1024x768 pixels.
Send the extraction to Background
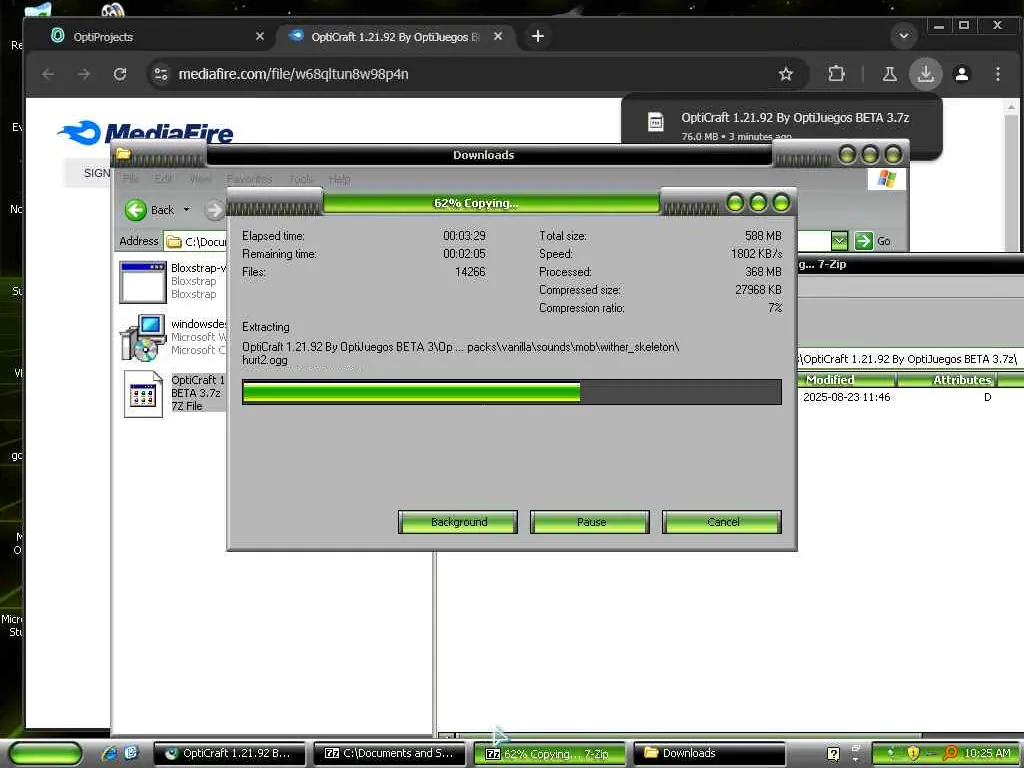pyautogui.click(x=458, y=522)
